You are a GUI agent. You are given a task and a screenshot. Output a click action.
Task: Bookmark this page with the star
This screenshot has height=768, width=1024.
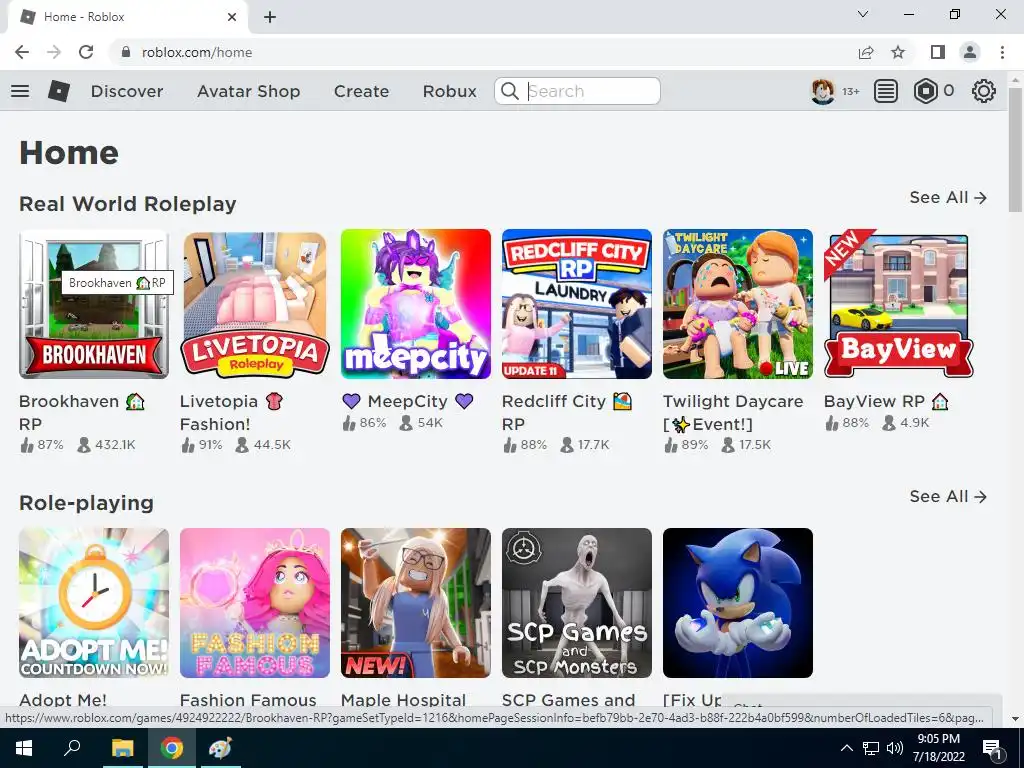898,52
